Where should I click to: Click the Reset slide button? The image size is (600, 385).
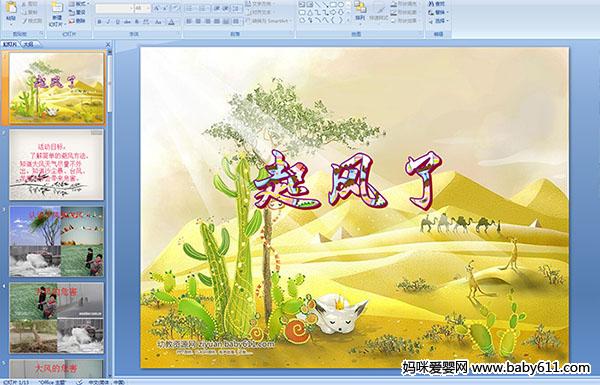(77, 12)
